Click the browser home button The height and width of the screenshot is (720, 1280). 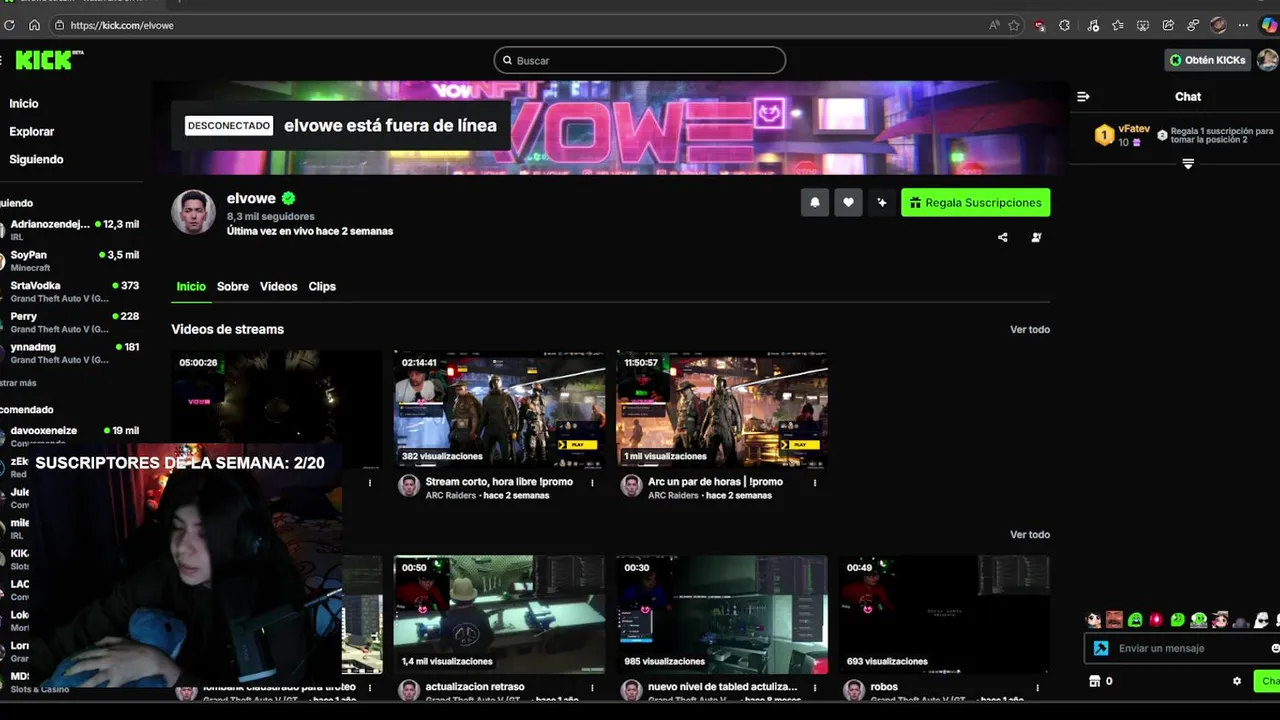(34, 25)
